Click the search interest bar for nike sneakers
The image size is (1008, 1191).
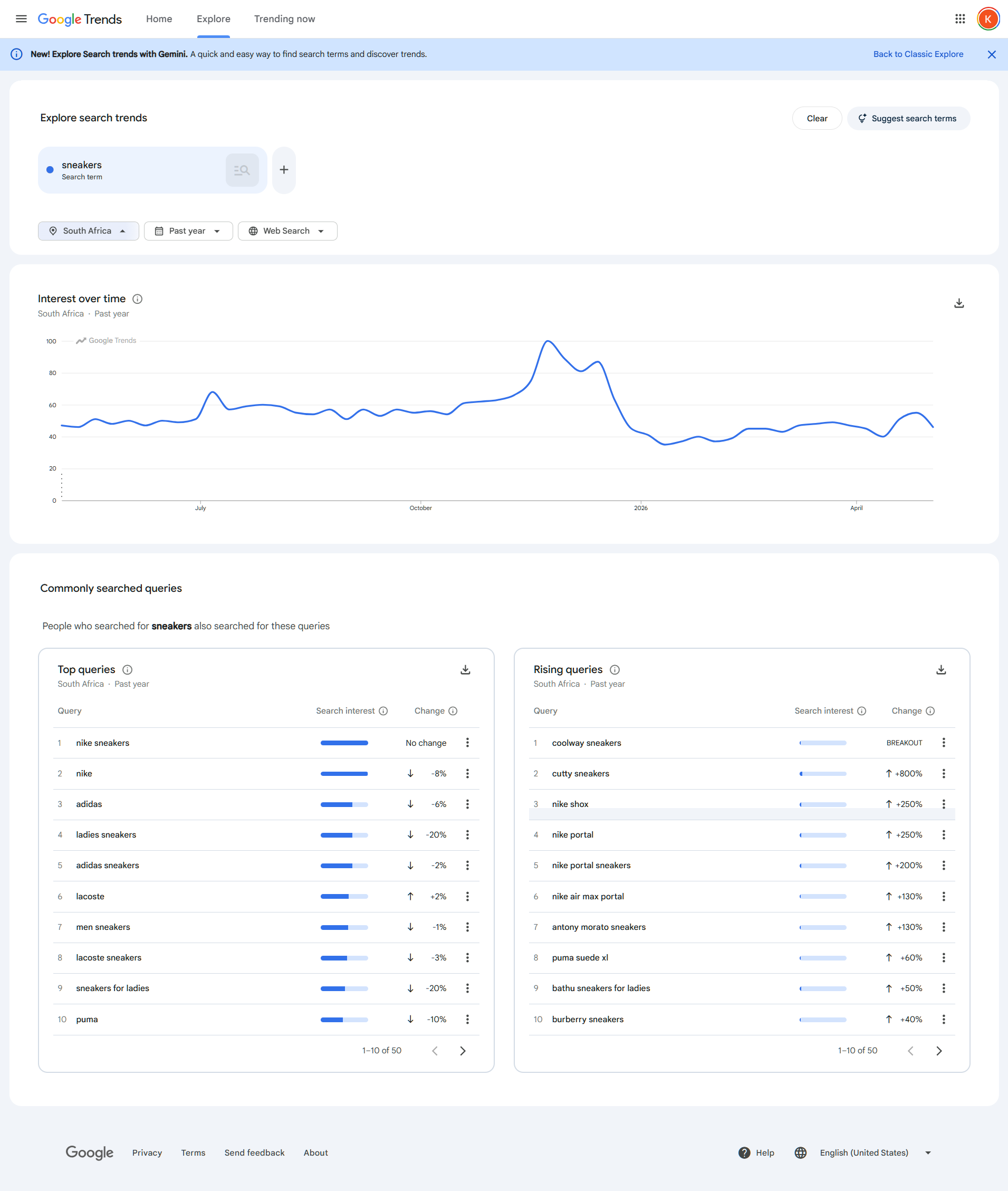pos(344,742)
